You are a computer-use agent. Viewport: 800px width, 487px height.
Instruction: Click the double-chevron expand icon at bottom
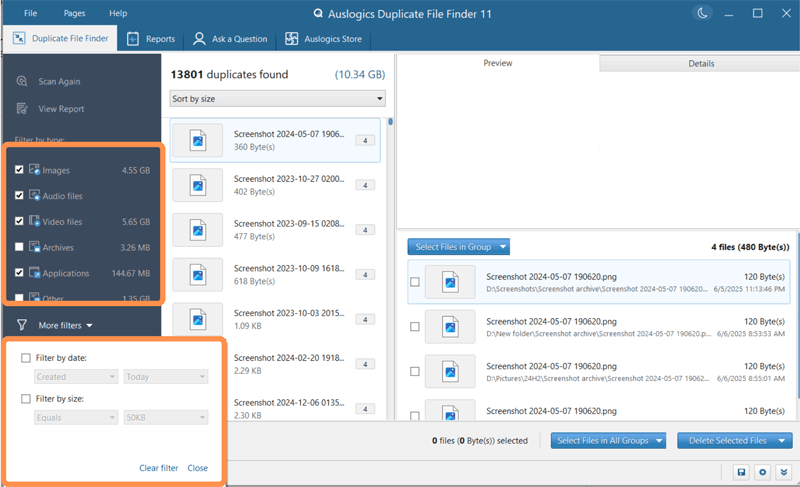click(784, 472)
